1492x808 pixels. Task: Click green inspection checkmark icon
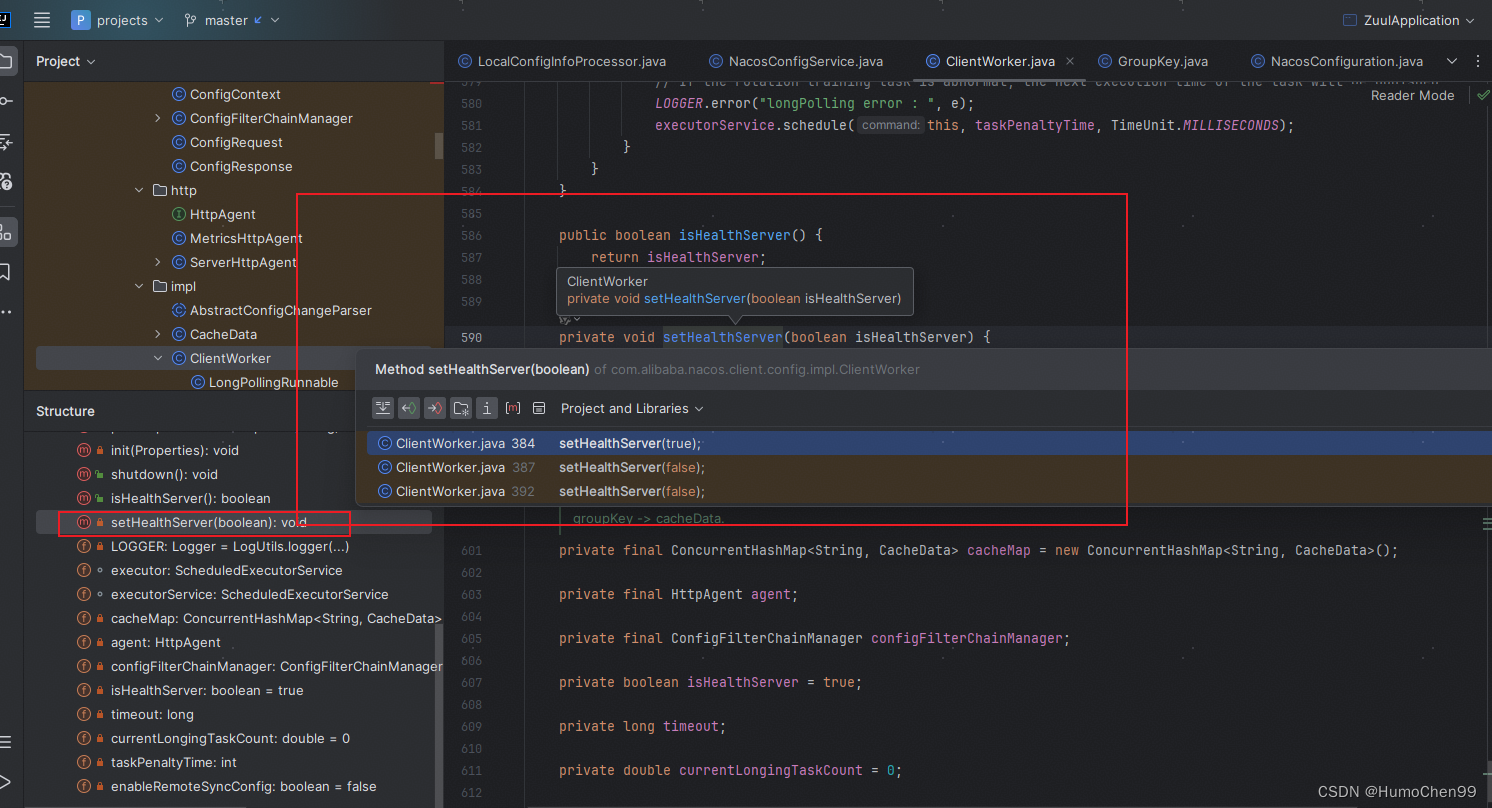click(x=1482, y=95)
